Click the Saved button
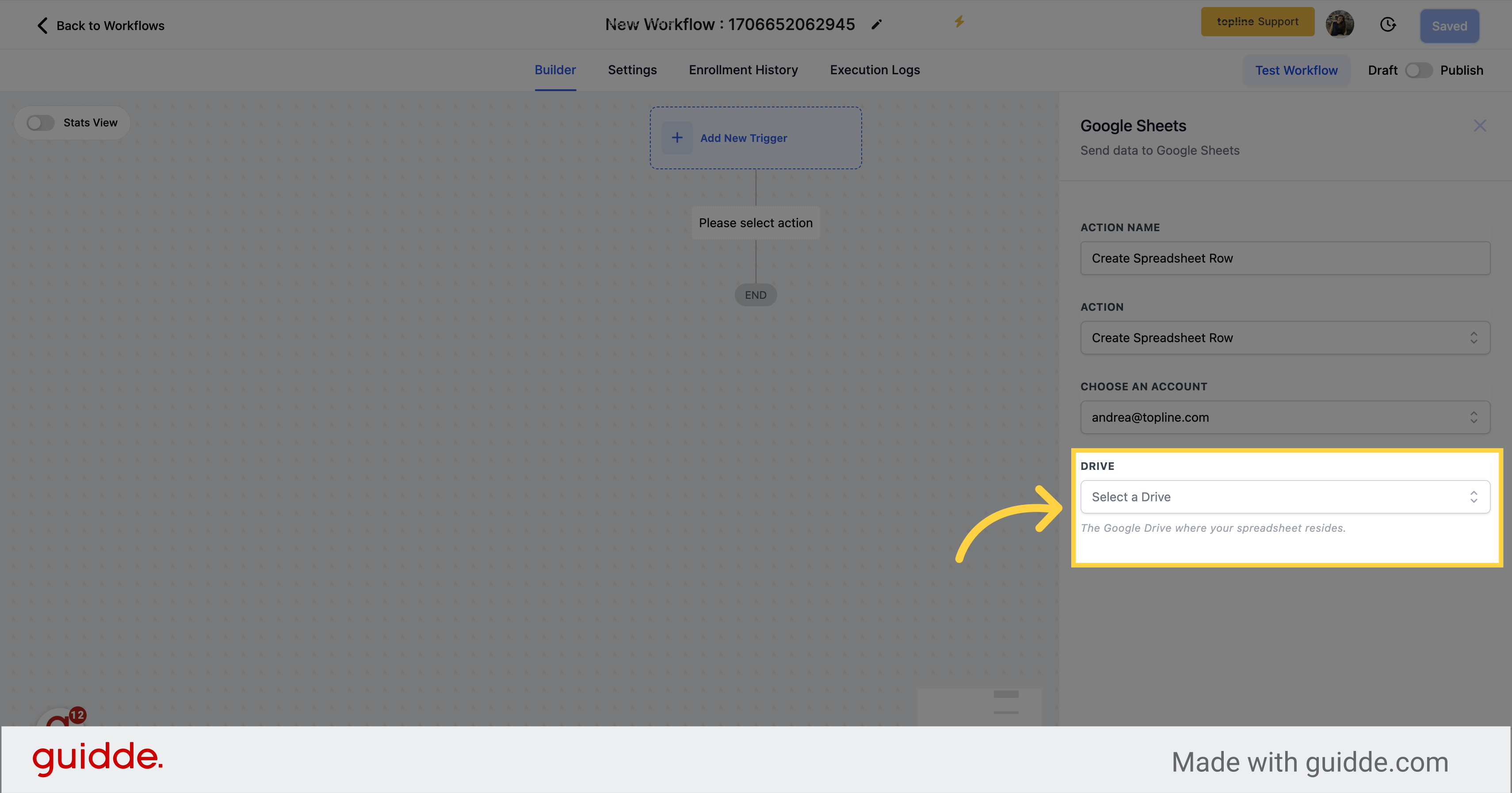Viewport: 1512px width, 793px height. click(x=1449, y=26)
